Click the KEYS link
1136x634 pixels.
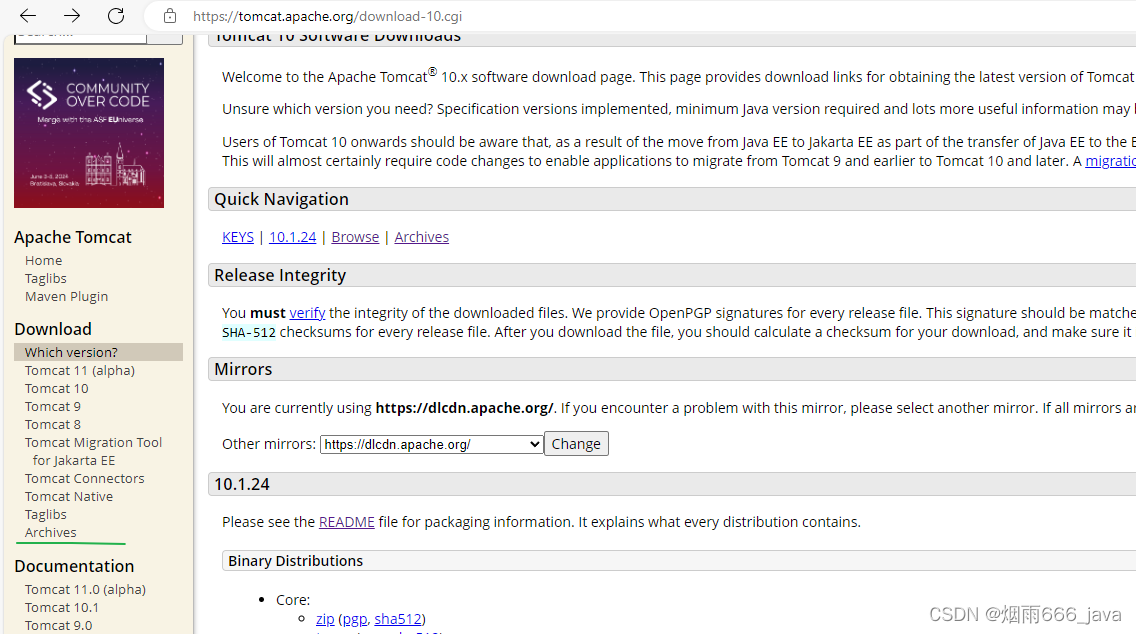pos(238,237)
